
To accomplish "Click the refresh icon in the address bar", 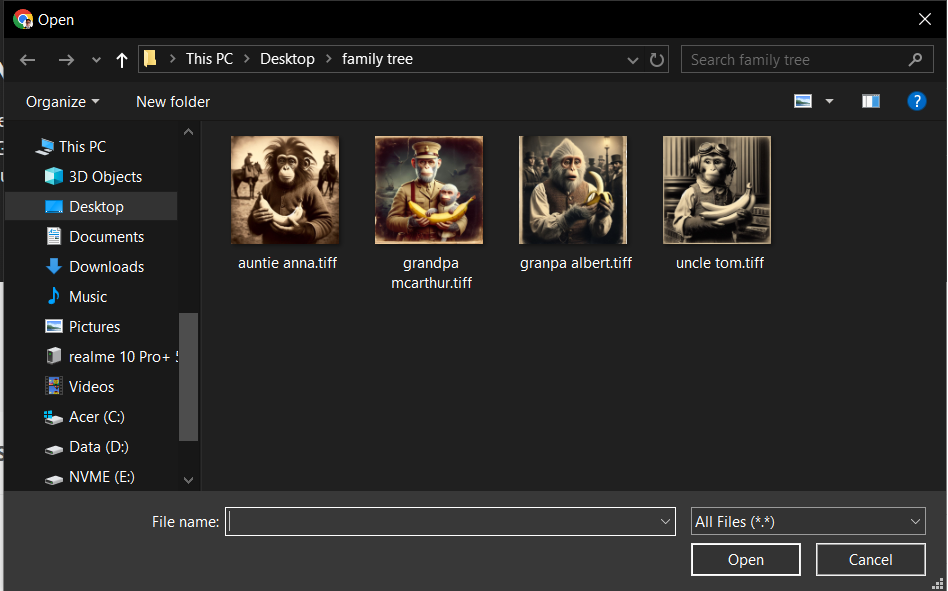I will tap(657, 59).
